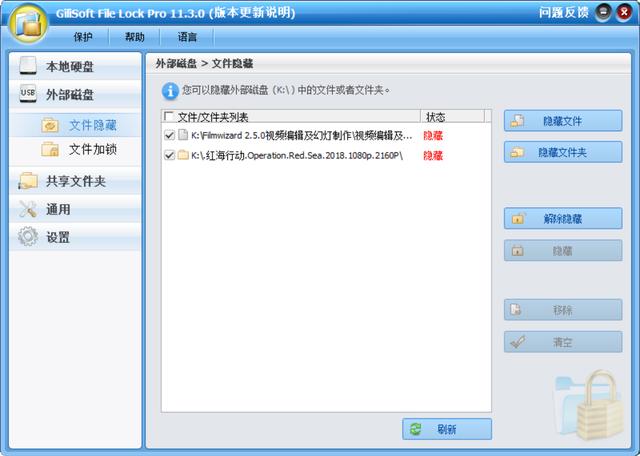Viewport: 640px width, 456px height.
Task: Click the 外部磁盘 > 文件隐藏 breadcrumb title
Action: (x=204, y=64)
